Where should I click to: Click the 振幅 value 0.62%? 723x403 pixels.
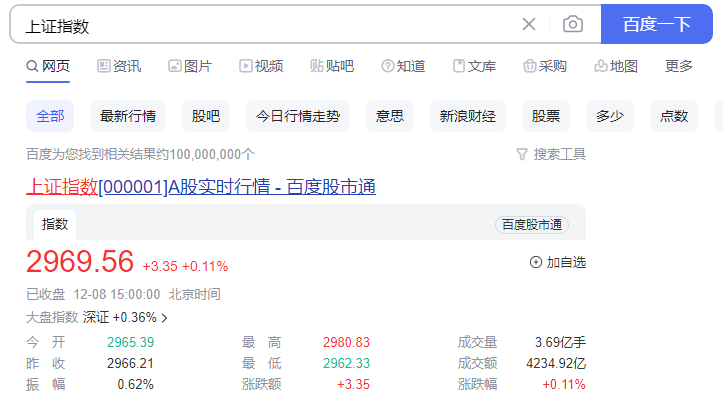click(136, 384)
